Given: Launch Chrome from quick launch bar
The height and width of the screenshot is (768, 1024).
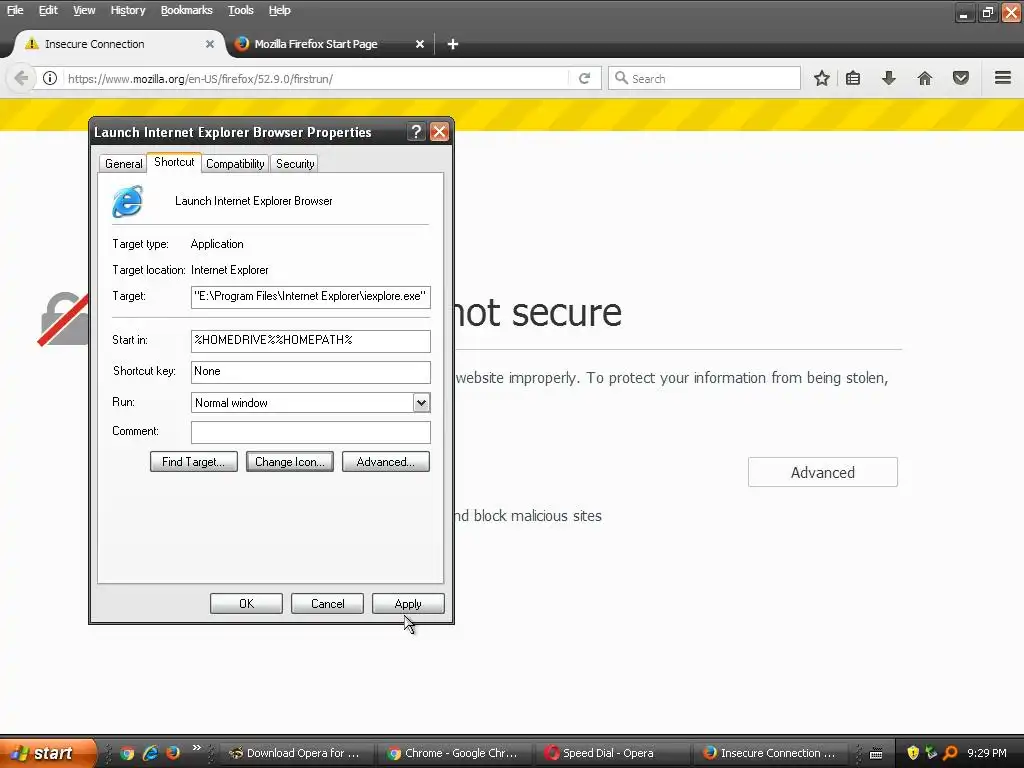Looking at the screenshot, I should pos(127,753).
